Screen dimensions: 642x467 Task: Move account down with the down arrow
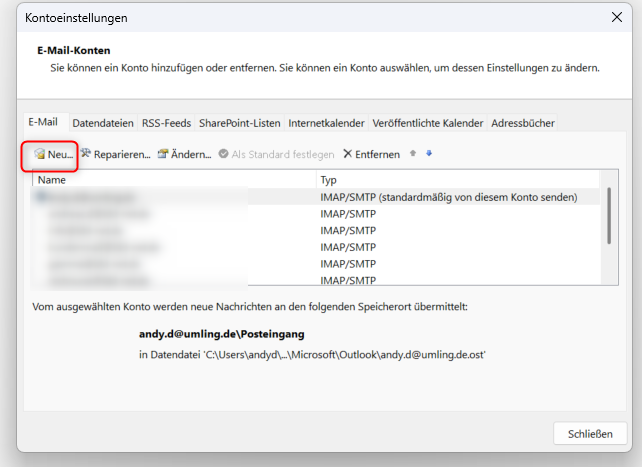click(429, 154)
